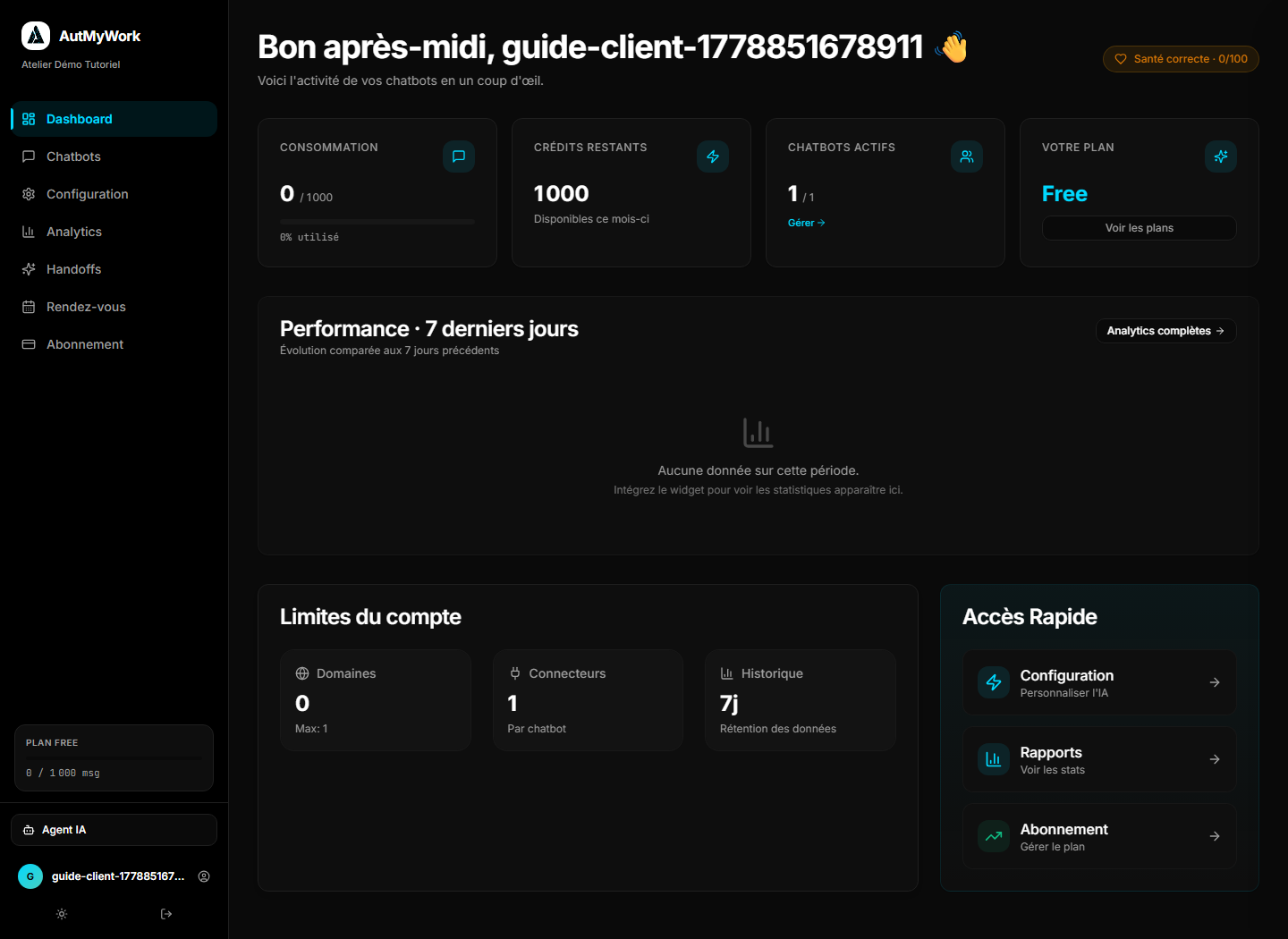Click the Atelier Démo Tutoriel label

[x=71, y=64]
